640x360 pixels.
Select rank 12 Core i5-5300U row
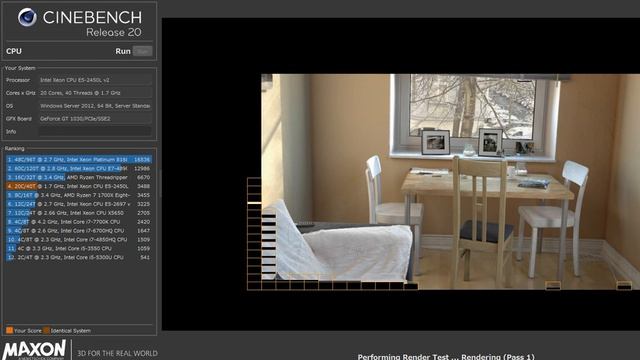coord(78,258)
